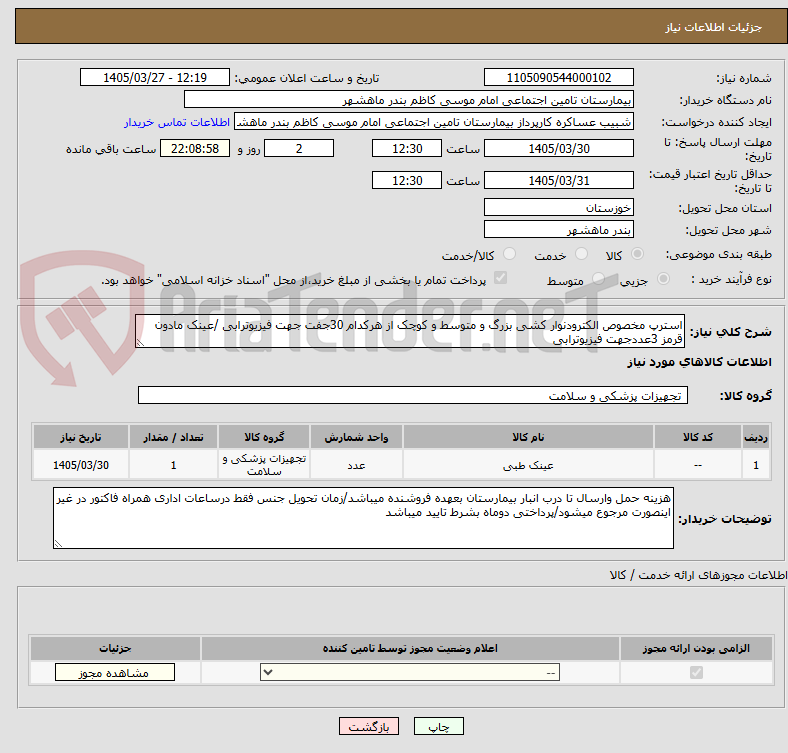The width and height of the screenshot is (788, 753).
Task: Click the unit cell عدد
Action: pos(356,465)
